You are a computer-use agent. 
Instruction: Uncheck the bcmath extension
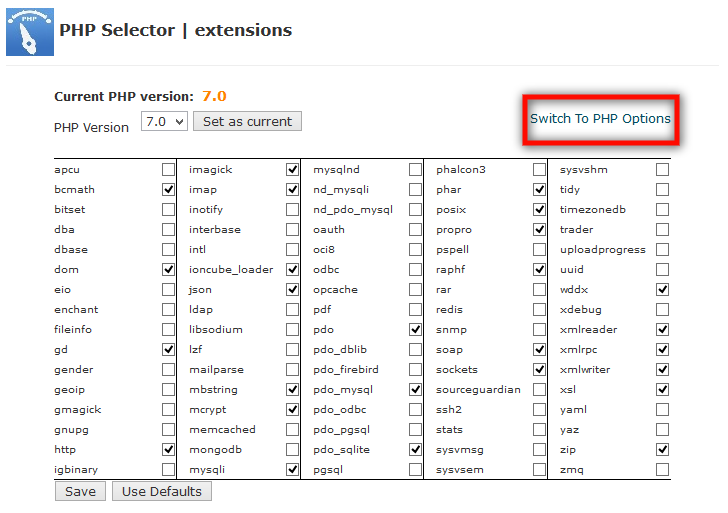point(168,190)
